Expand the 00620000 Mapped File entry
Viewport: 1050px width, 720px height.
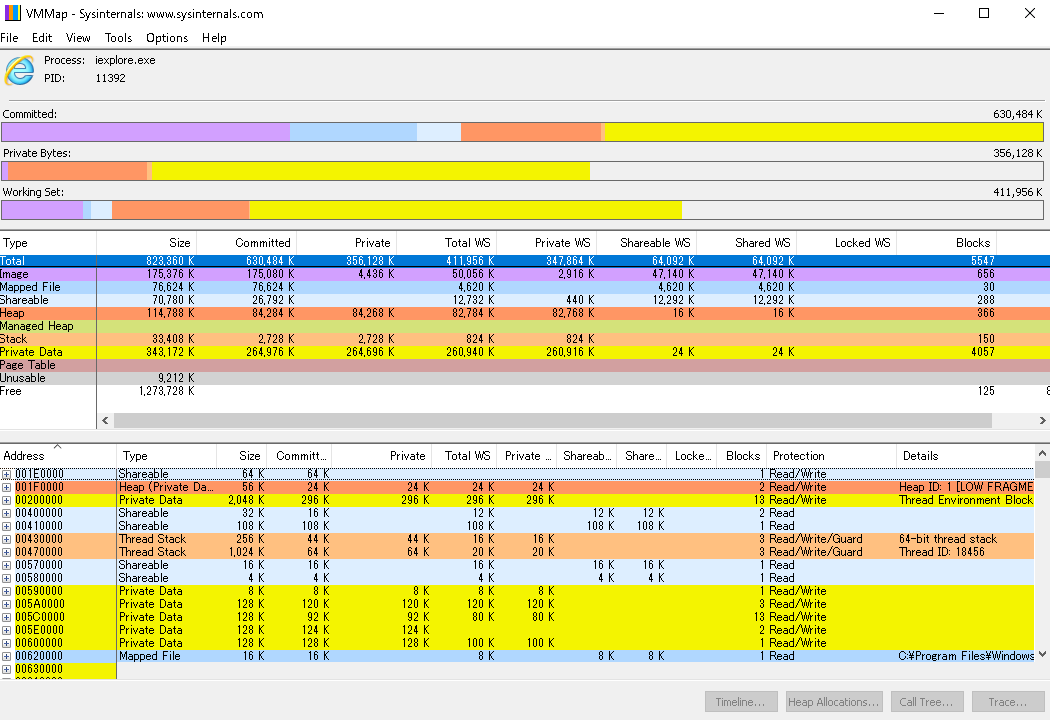7,656
